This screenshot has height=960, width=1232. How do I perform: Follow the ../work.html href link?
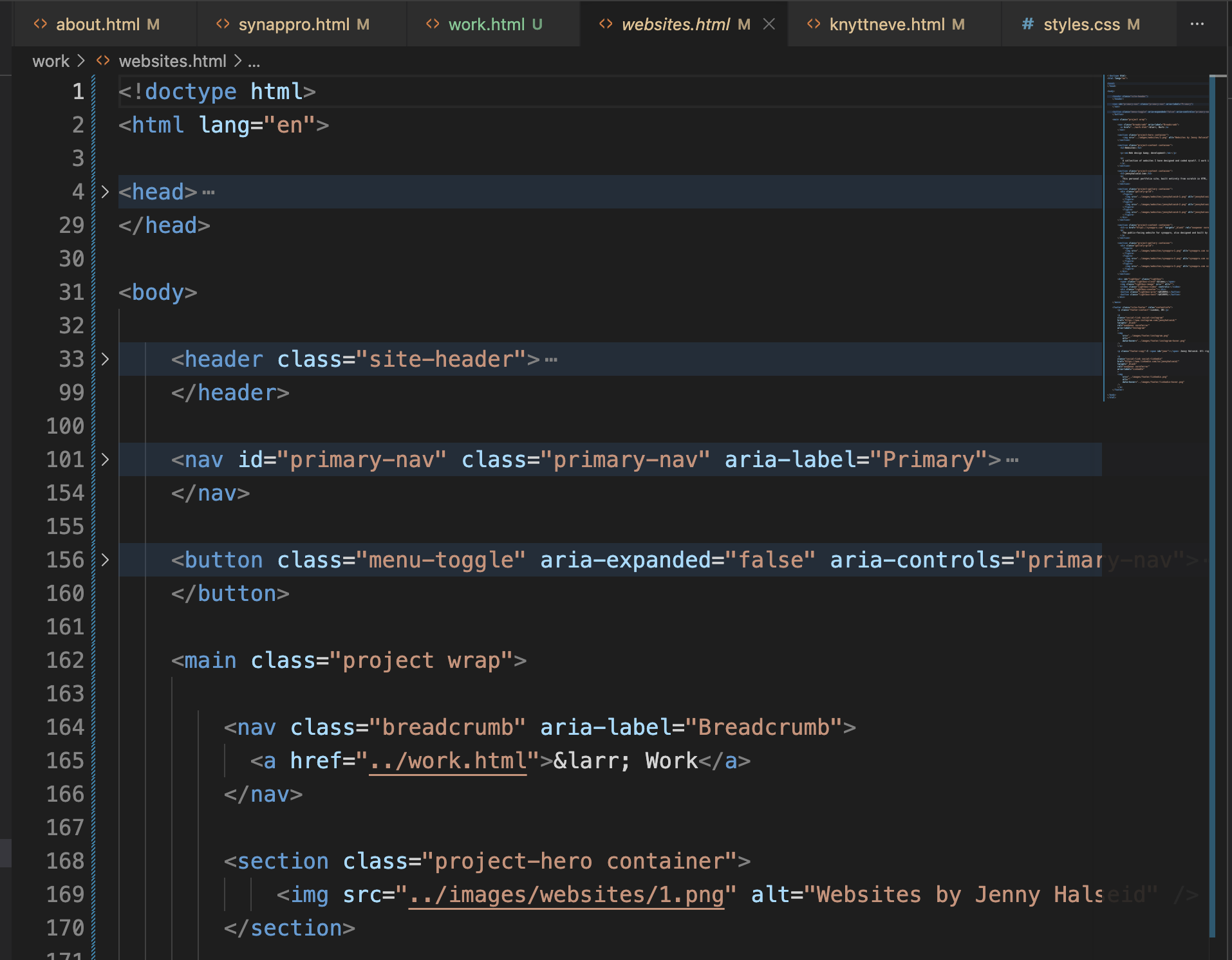(x=448, y=761)
